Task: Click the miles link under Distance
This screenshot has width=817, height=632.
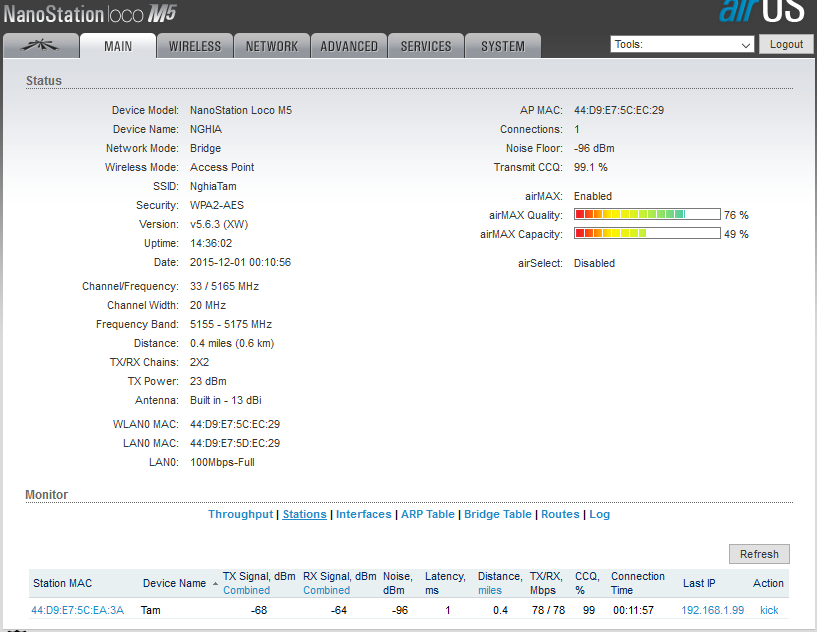Action: [490, 590]
